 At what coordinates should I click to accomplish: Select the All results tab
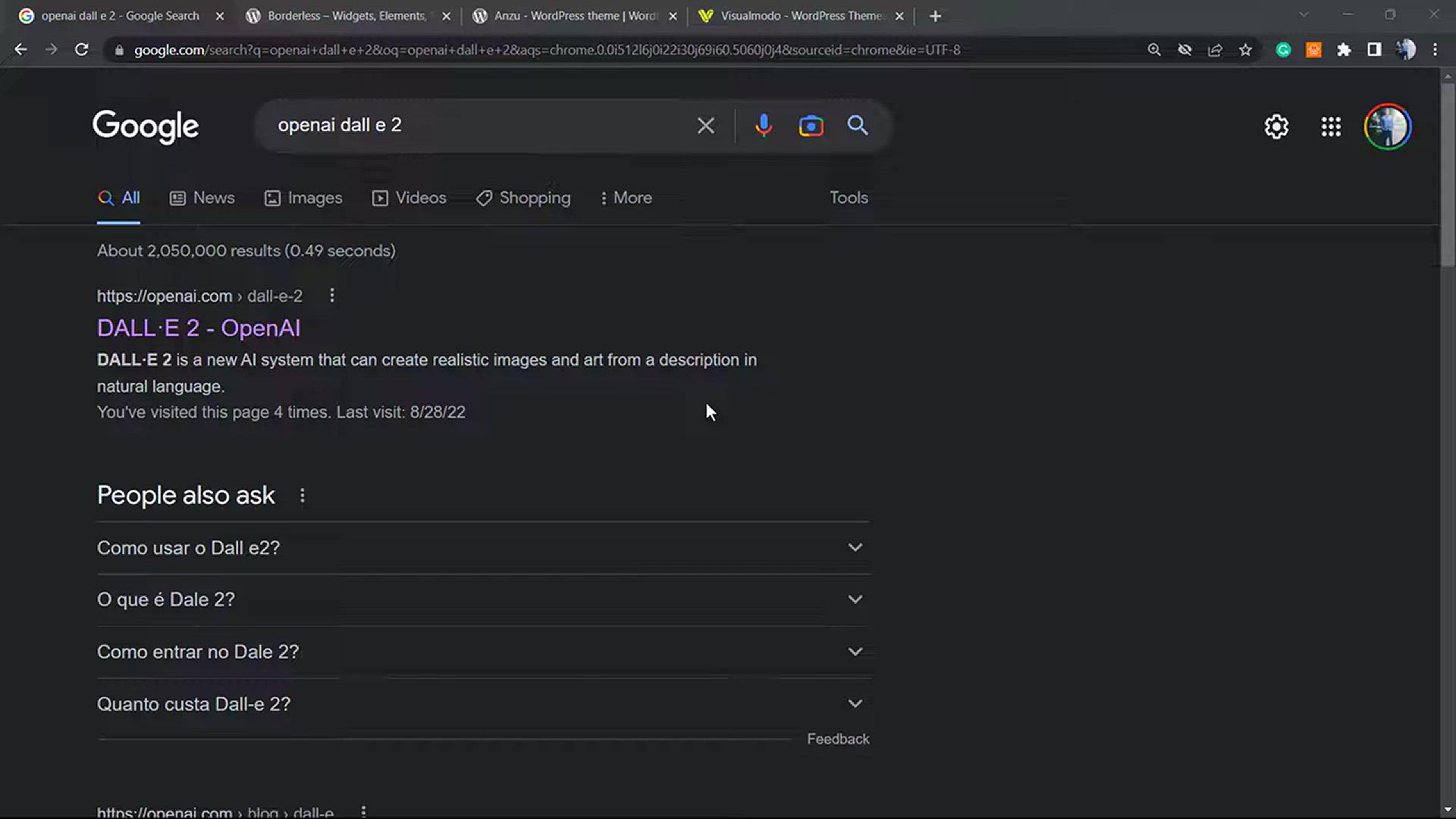[118, 198]
